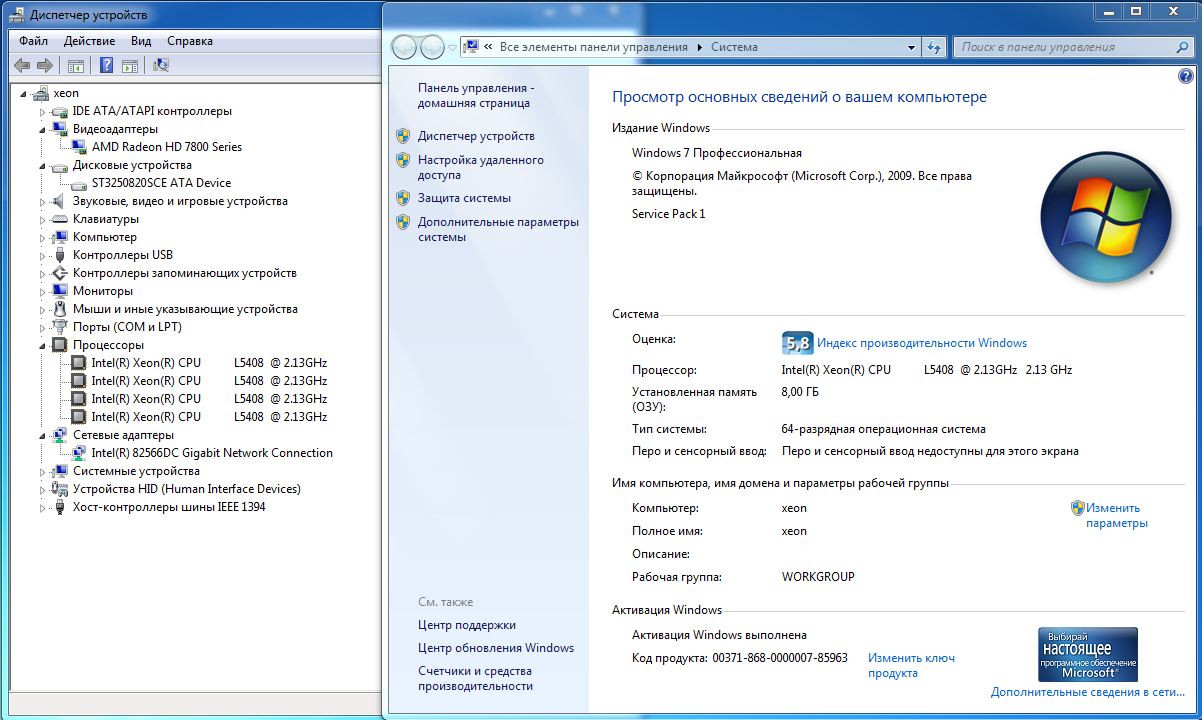Click the first Xeon L5408 processor icon

(x=79, y=363)
